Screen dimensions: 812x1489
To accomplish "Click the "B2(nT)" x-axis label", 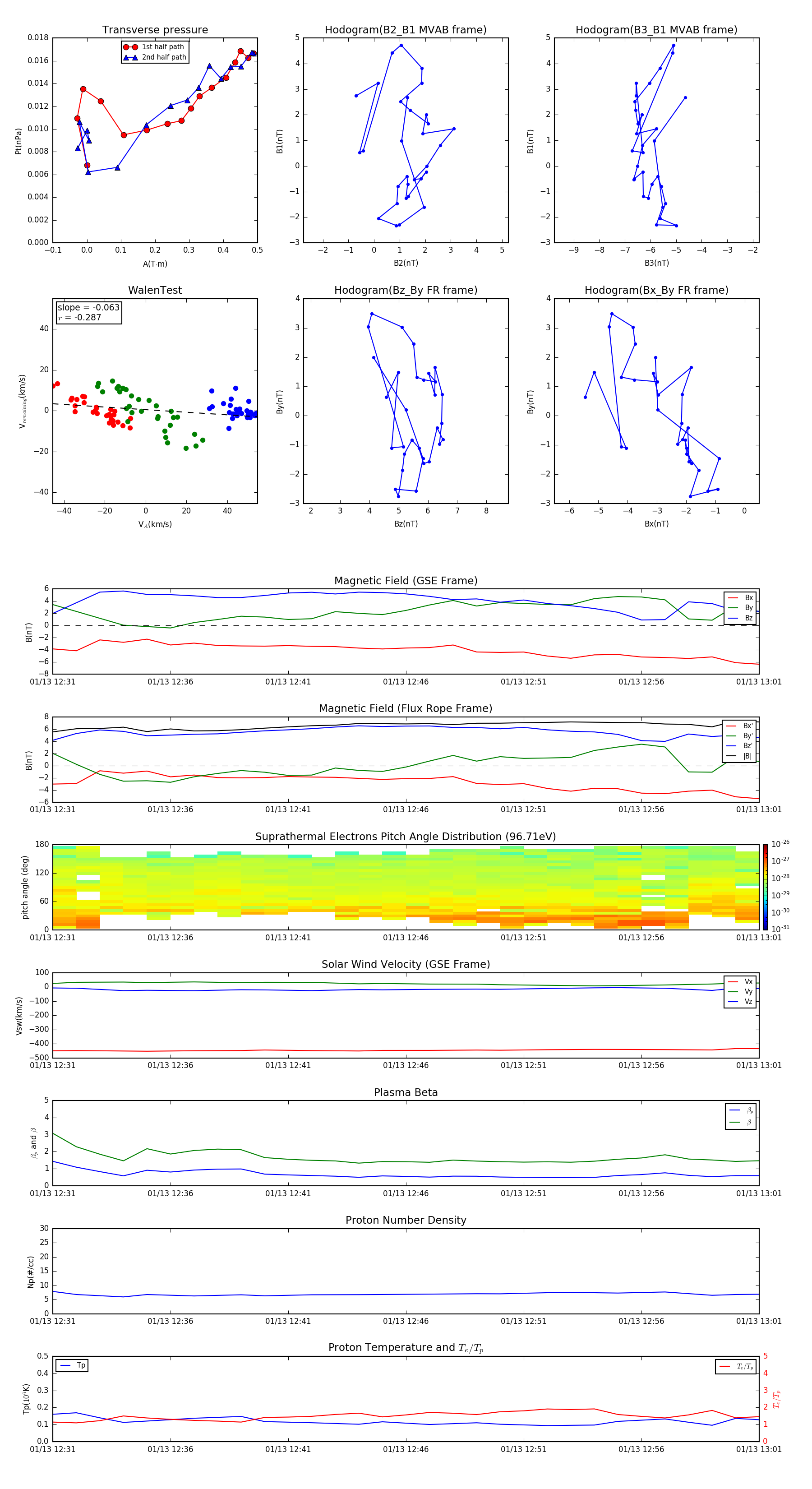I will pos(406,263).
